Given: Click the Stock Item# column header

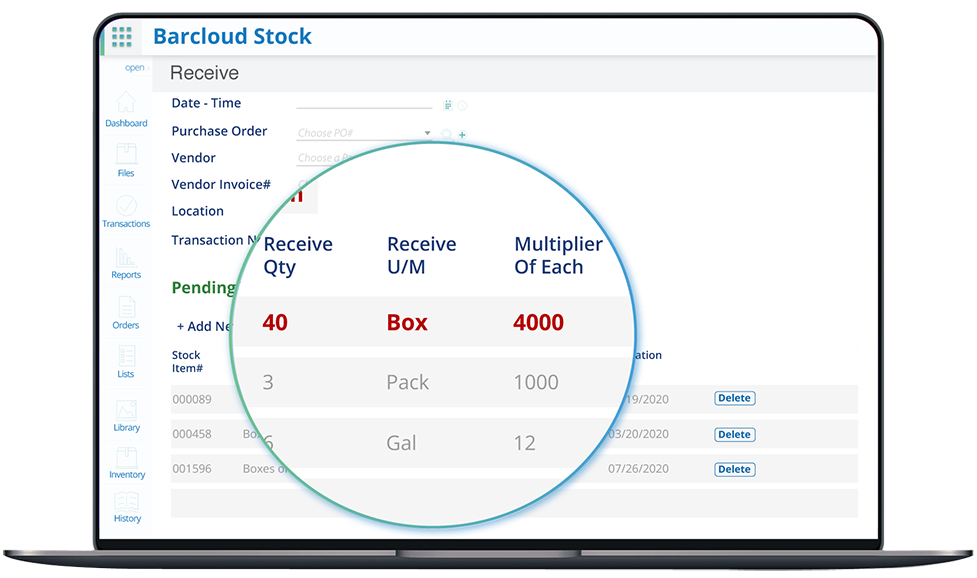Looking at the screenshot, I should tap(187, 361).
